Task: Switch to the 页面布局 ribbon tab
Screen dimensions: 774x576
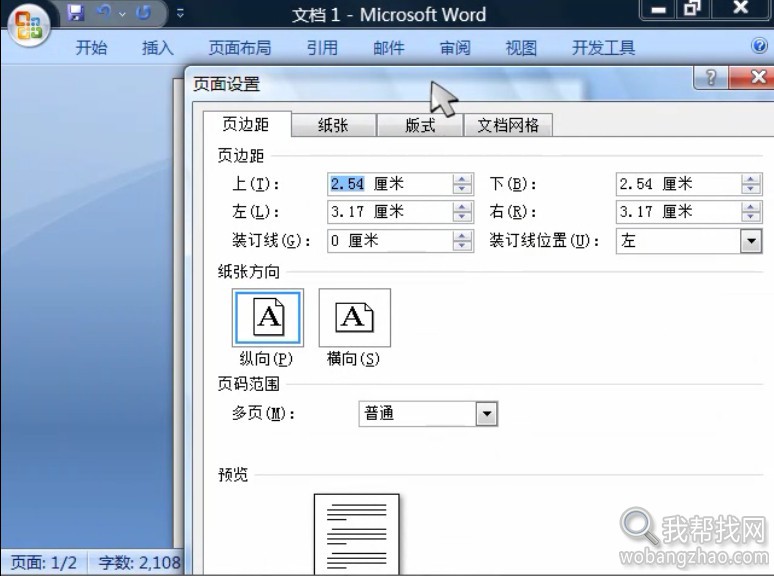Action: click(240, 48)
